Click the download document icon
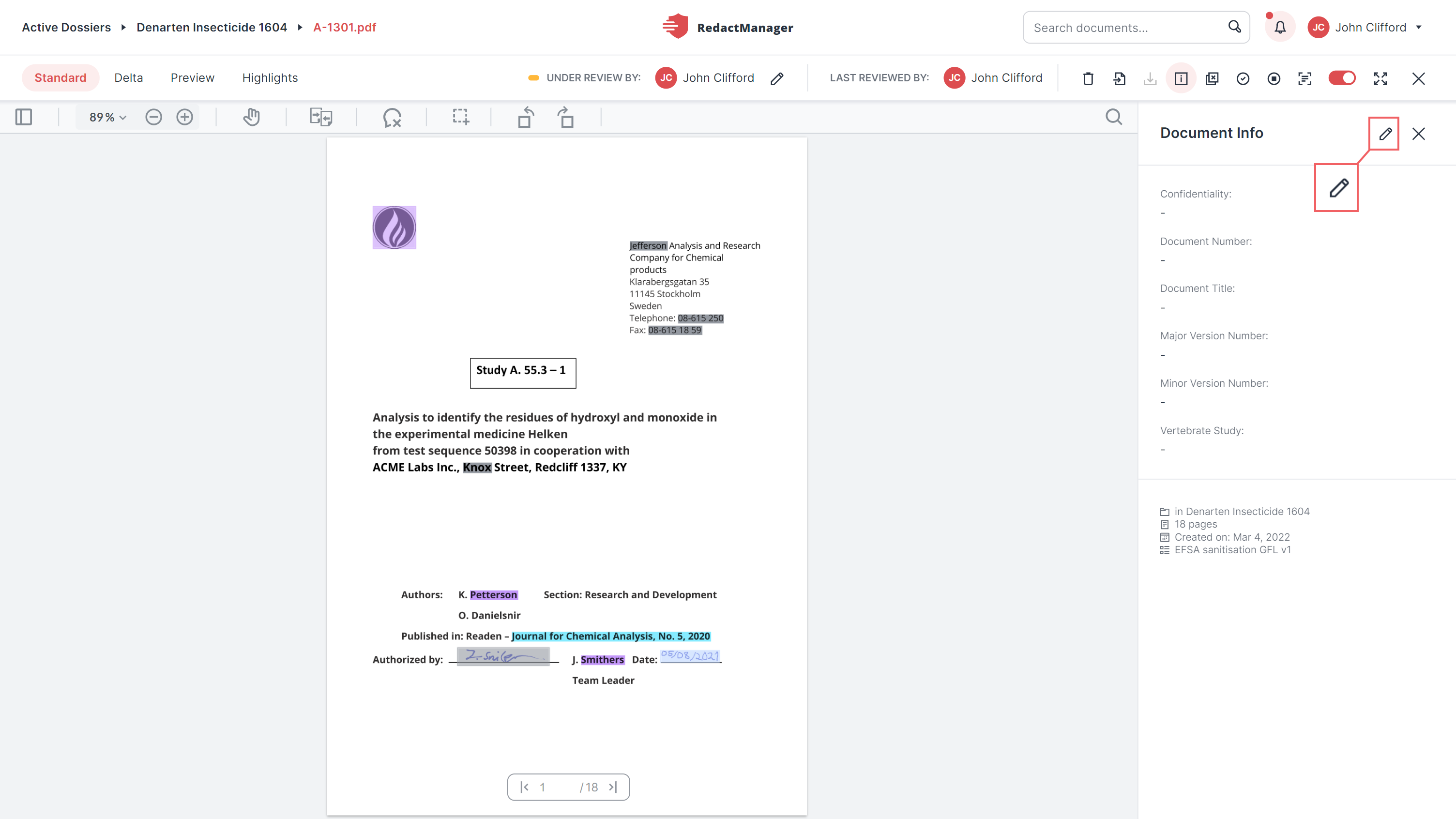Viewport: 1456px width, 819px height. pyautogui.click(x=1150, y=78)
